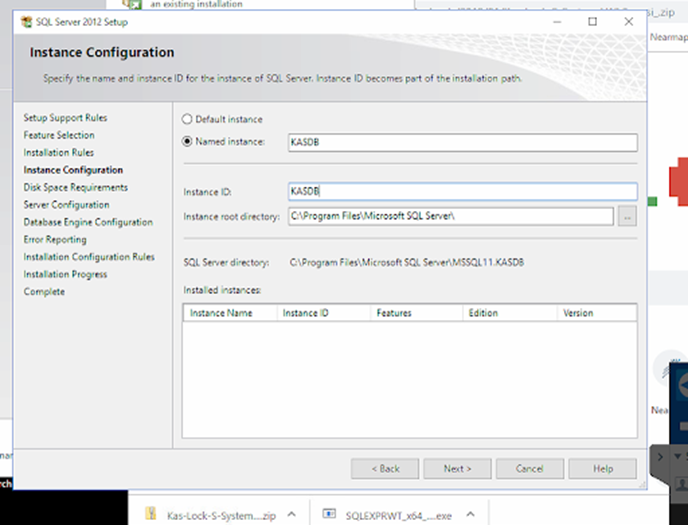This screenshot has height=525, width=688.
Task: Go back with the < Back button
Action: click(385, 469)
